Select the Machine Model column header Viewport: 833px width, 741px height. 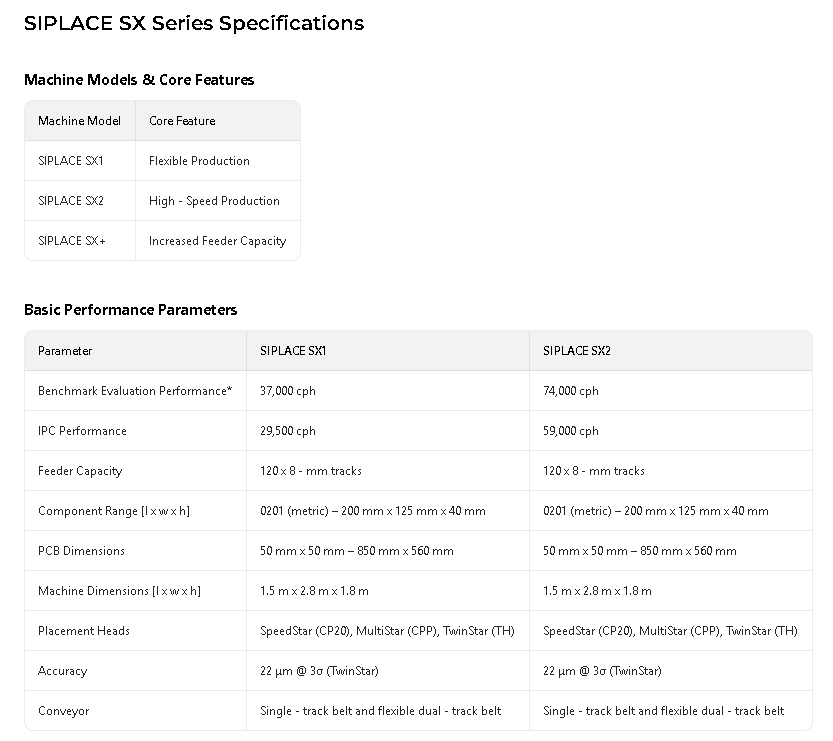pos(79,121)
